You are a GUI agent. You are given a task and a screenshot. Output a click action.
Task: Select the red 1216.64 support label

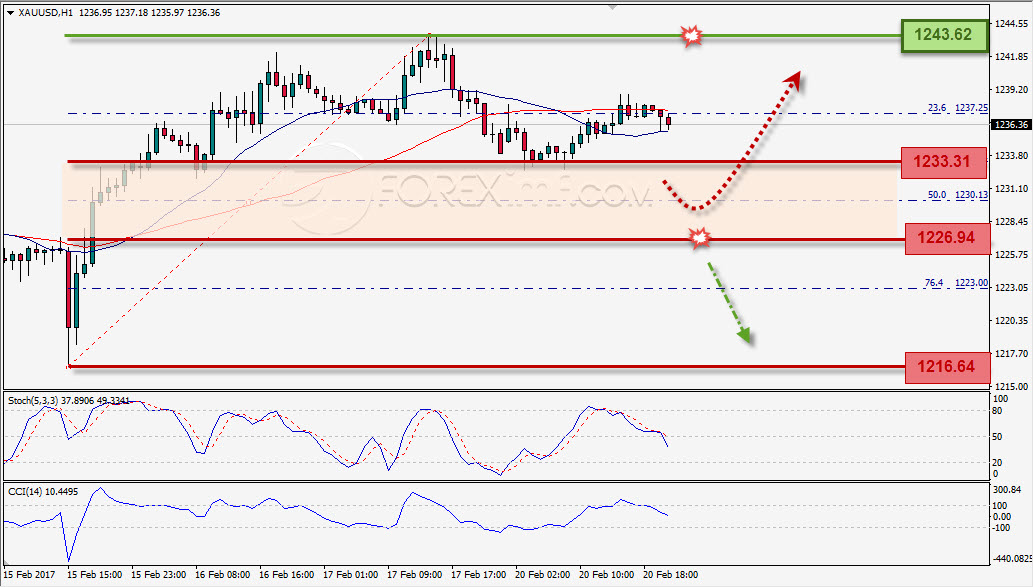(x=947, y=367)
